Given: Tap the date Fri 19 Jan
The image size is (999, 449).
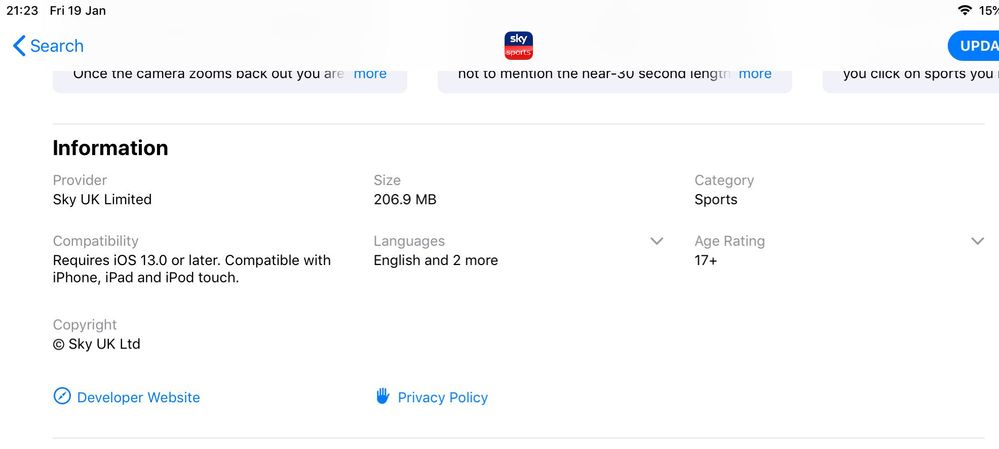Looking at the screenshot, I should coord(78,10).
